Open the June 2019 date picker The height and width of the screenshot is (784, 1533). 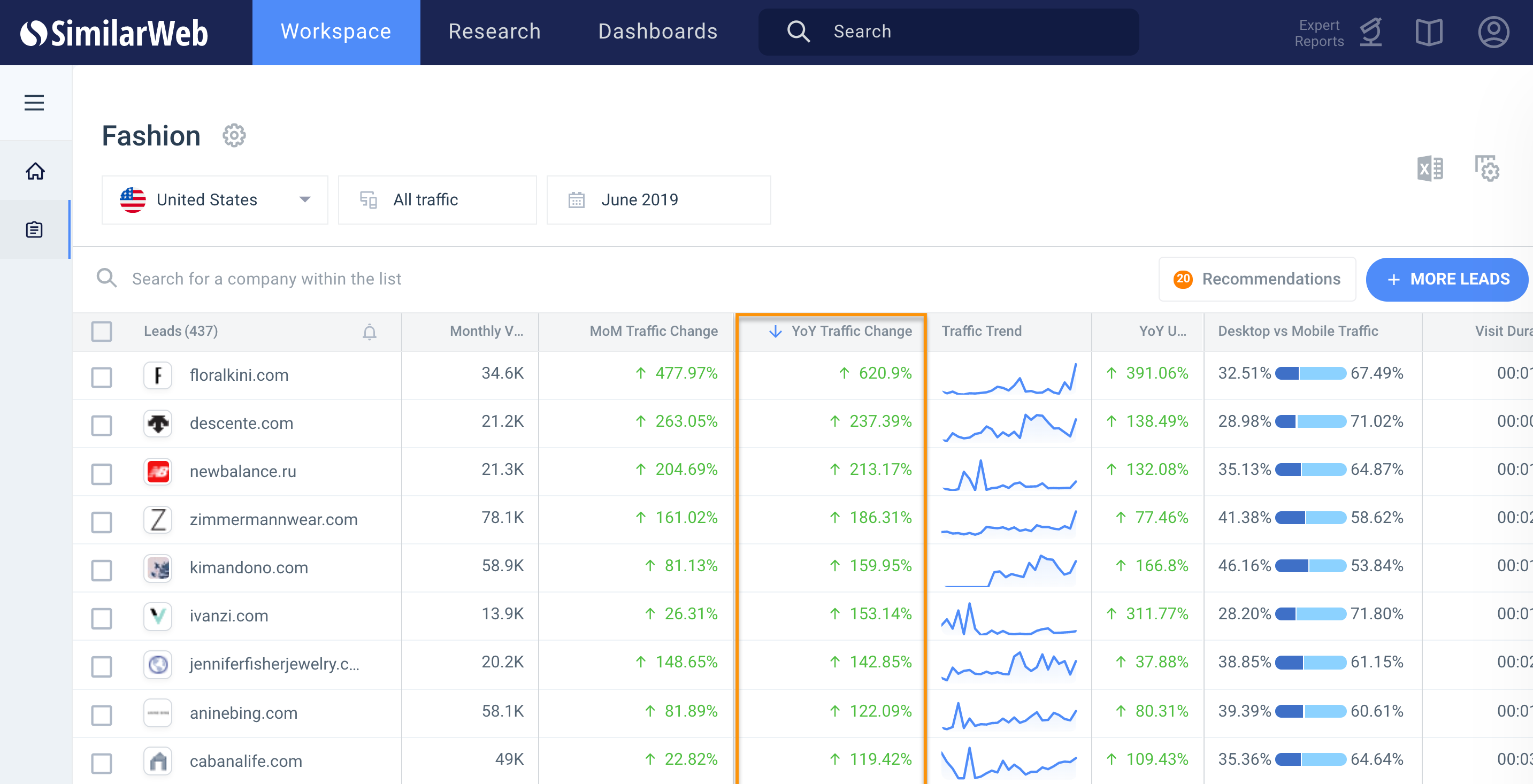pyautogui.click(x=659, y=200)
